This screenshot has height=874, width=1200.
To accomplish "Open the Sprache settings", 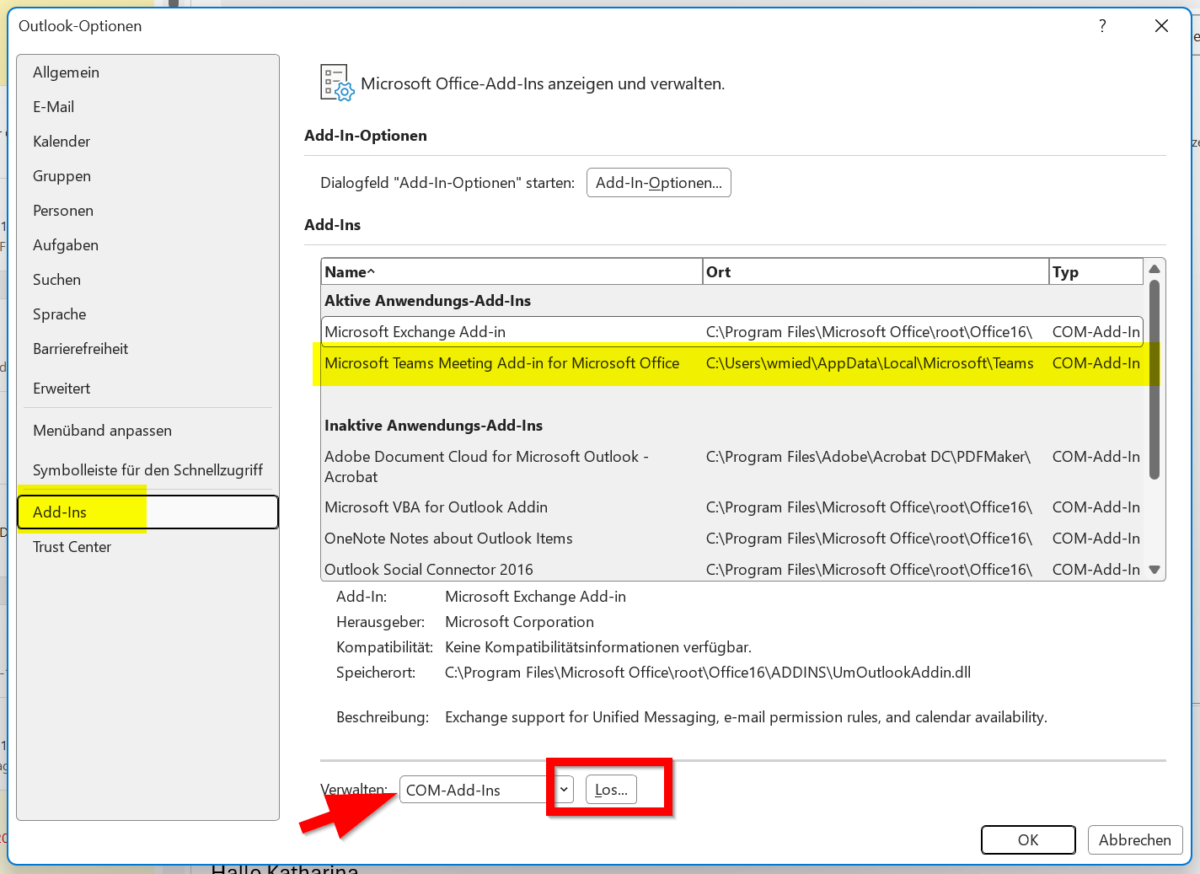I will pyautogui.click(x=147, y=314).
